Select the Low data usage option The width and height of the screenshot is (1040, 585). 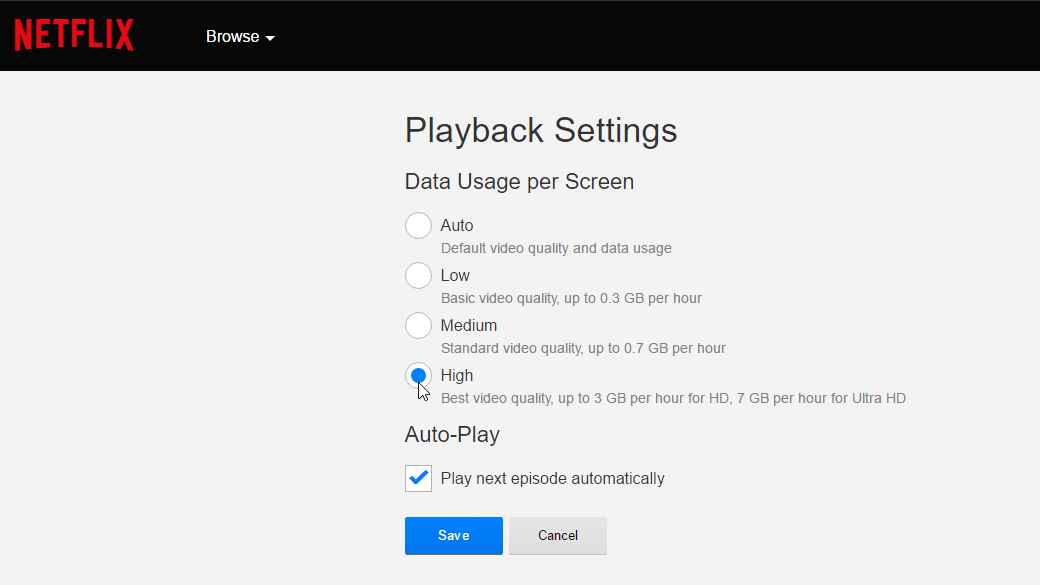click(x=418, y=275)
